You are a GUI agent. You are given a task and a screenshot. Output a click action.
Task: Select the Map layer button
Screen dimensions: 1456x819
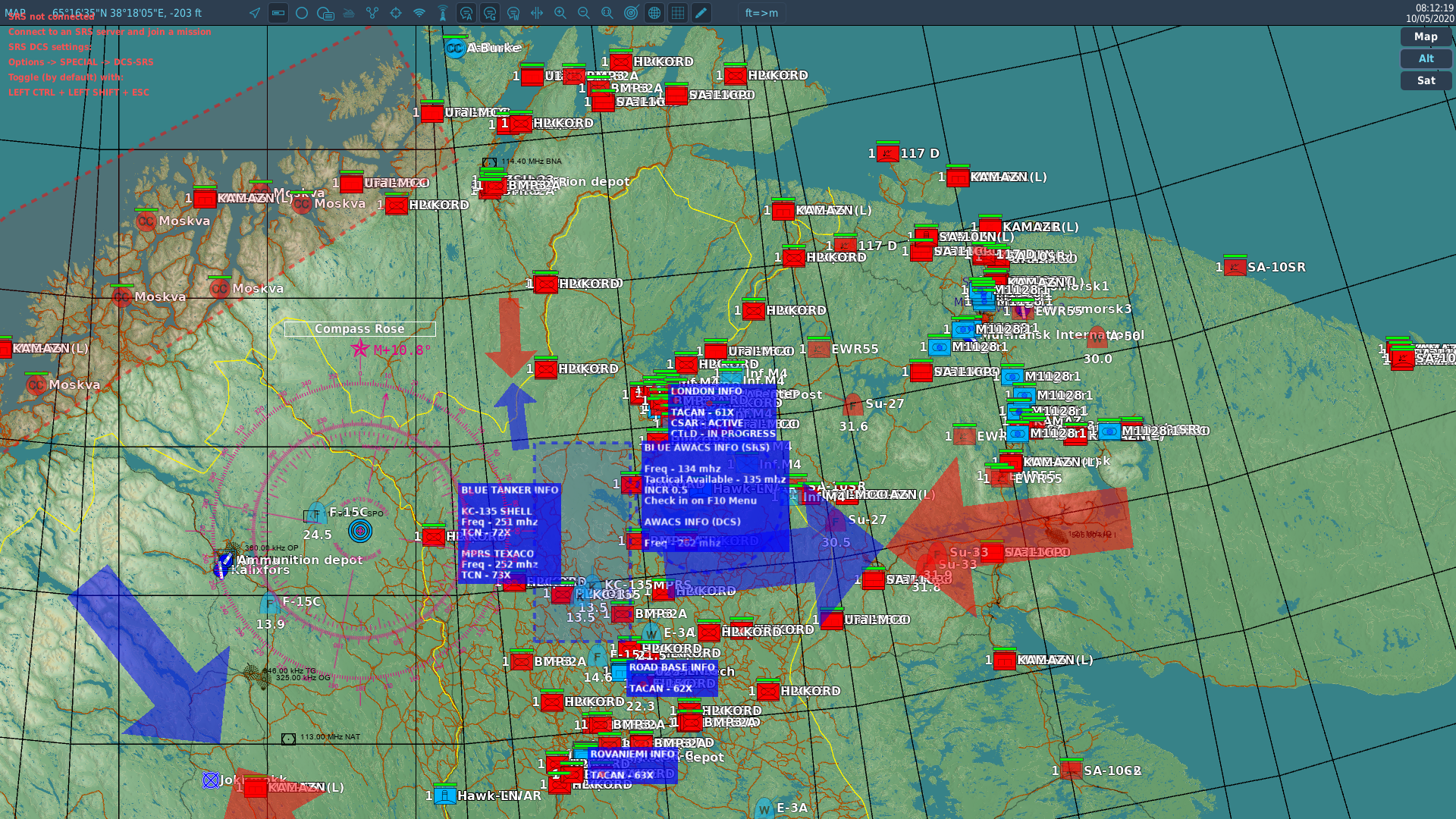pyautogui.click(x=1426, y=36)
